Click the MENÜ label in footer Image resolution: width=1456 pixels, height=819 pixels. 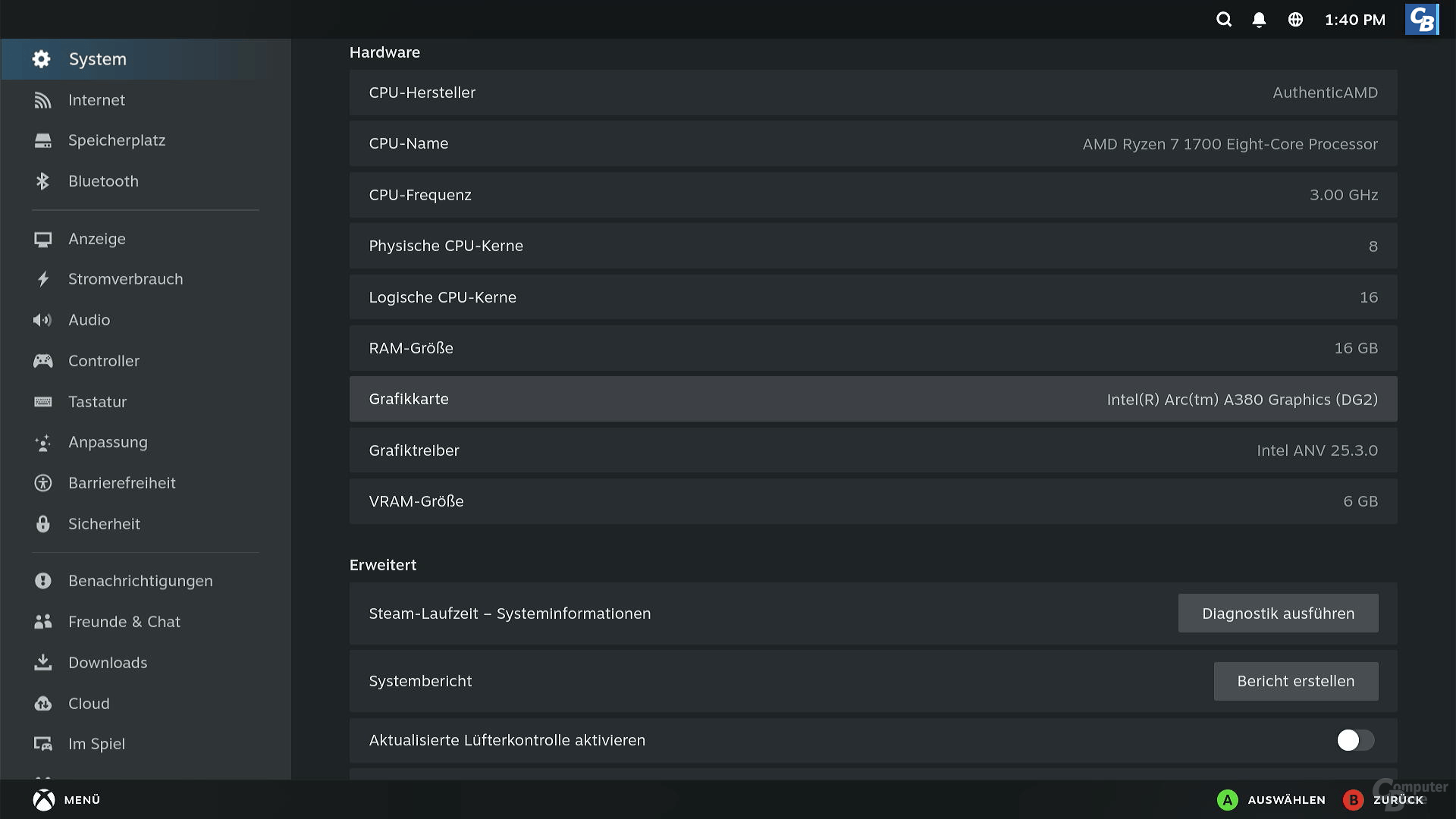82,800
